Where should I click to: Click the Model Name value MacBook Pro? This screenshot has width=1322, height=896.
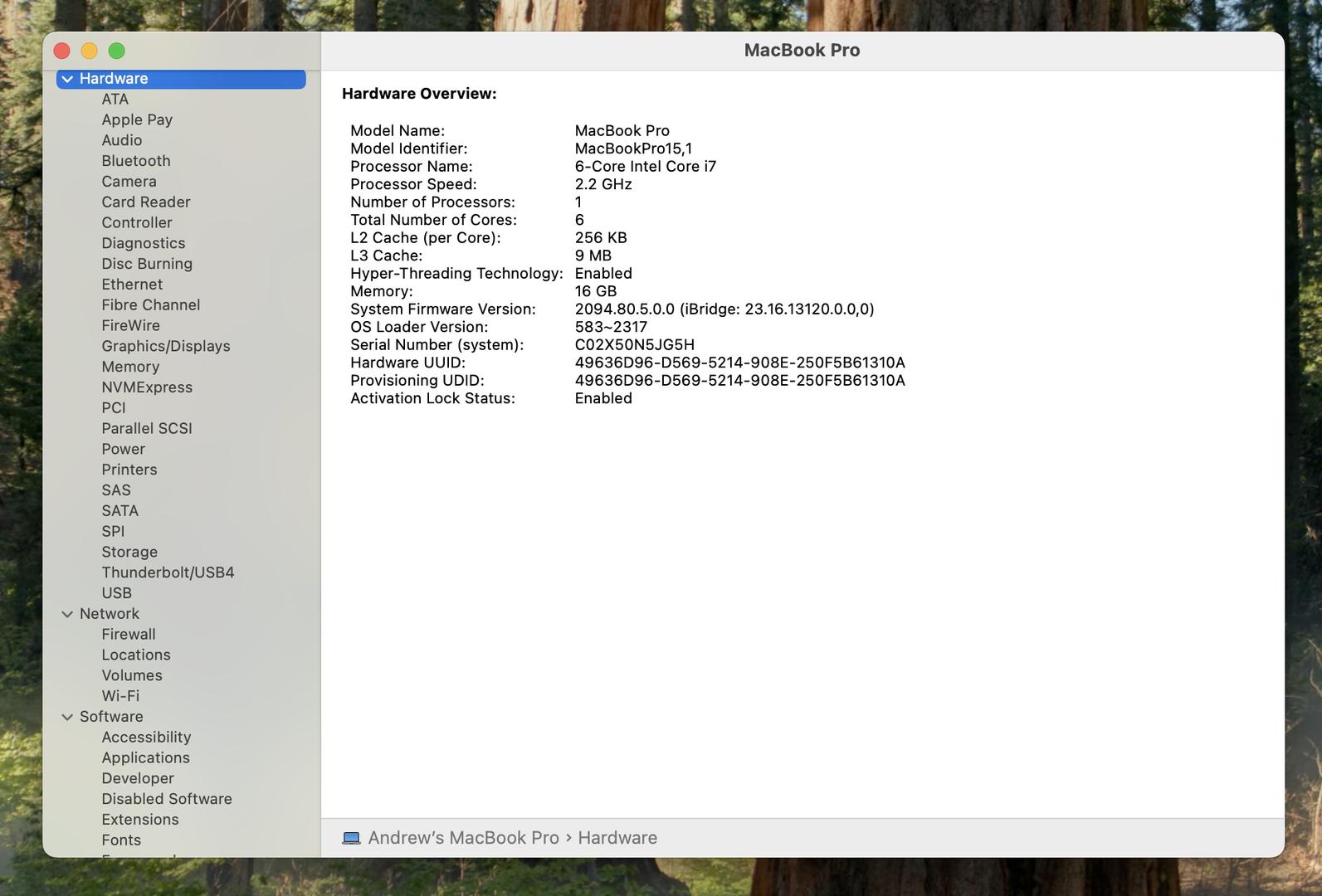(x=622, y=131)
